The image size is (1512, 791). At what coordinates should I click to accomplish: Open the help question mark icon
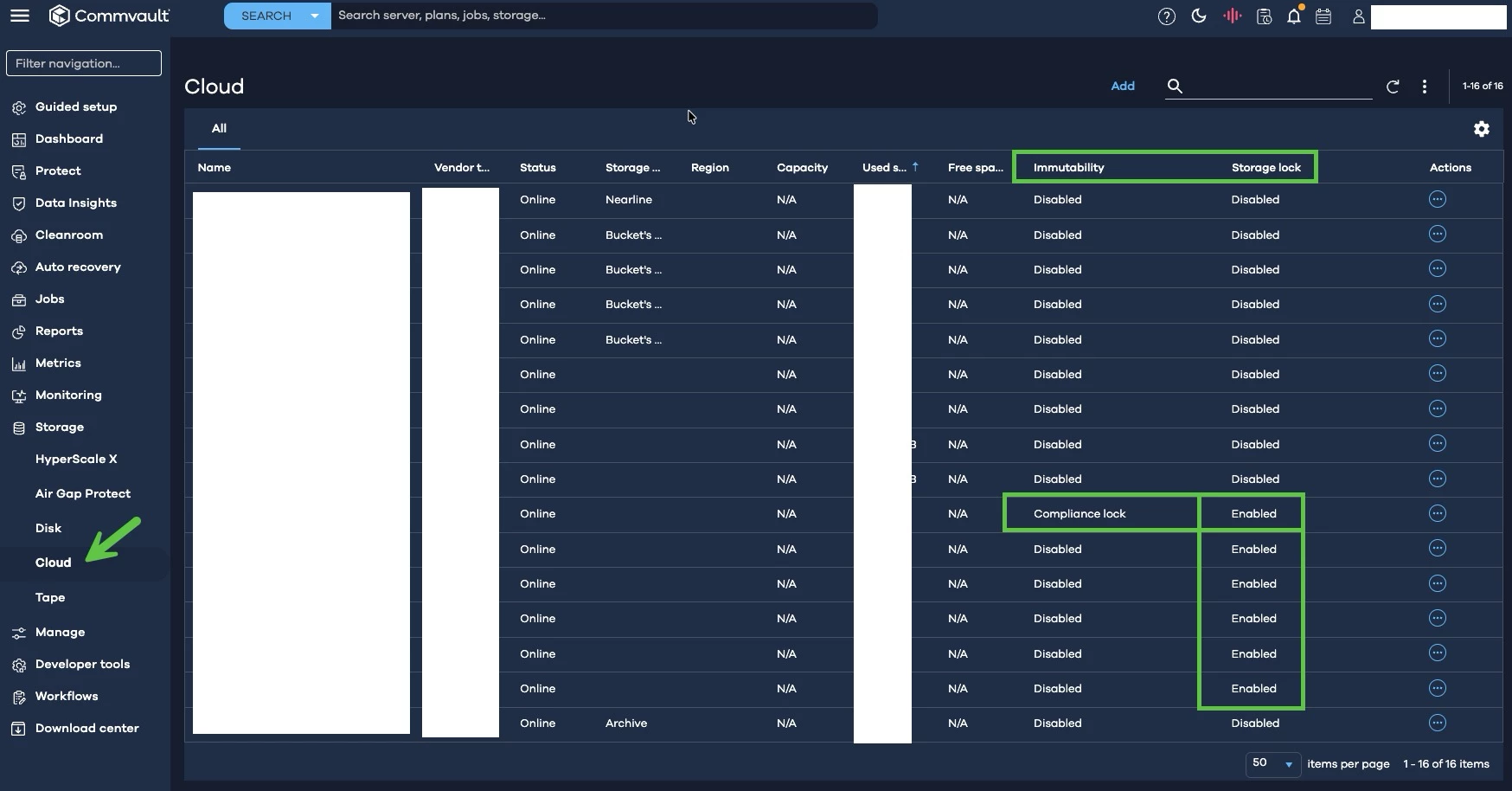[1167, 16]
